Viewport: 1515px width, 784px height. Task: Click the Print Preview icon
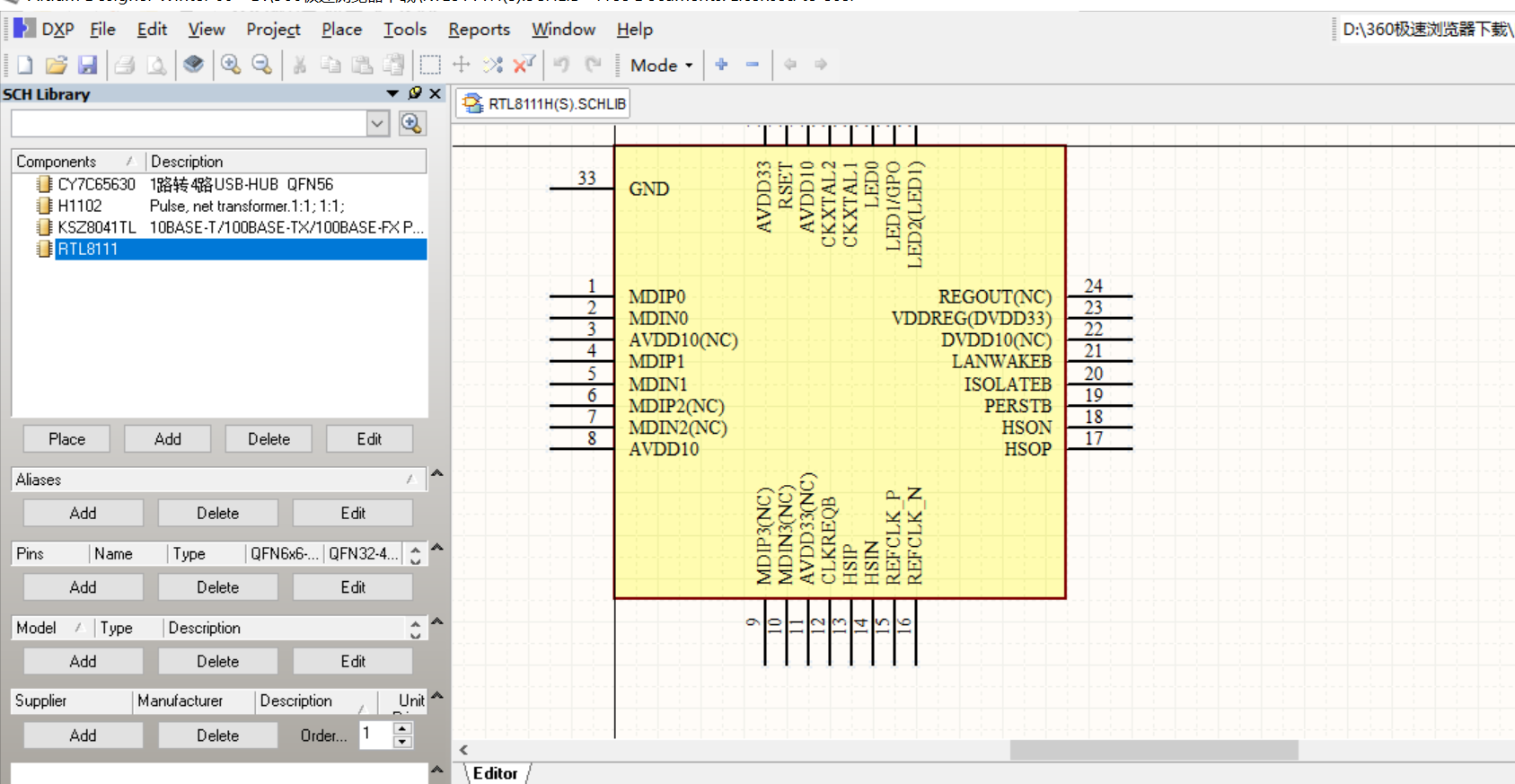point(156,65)
